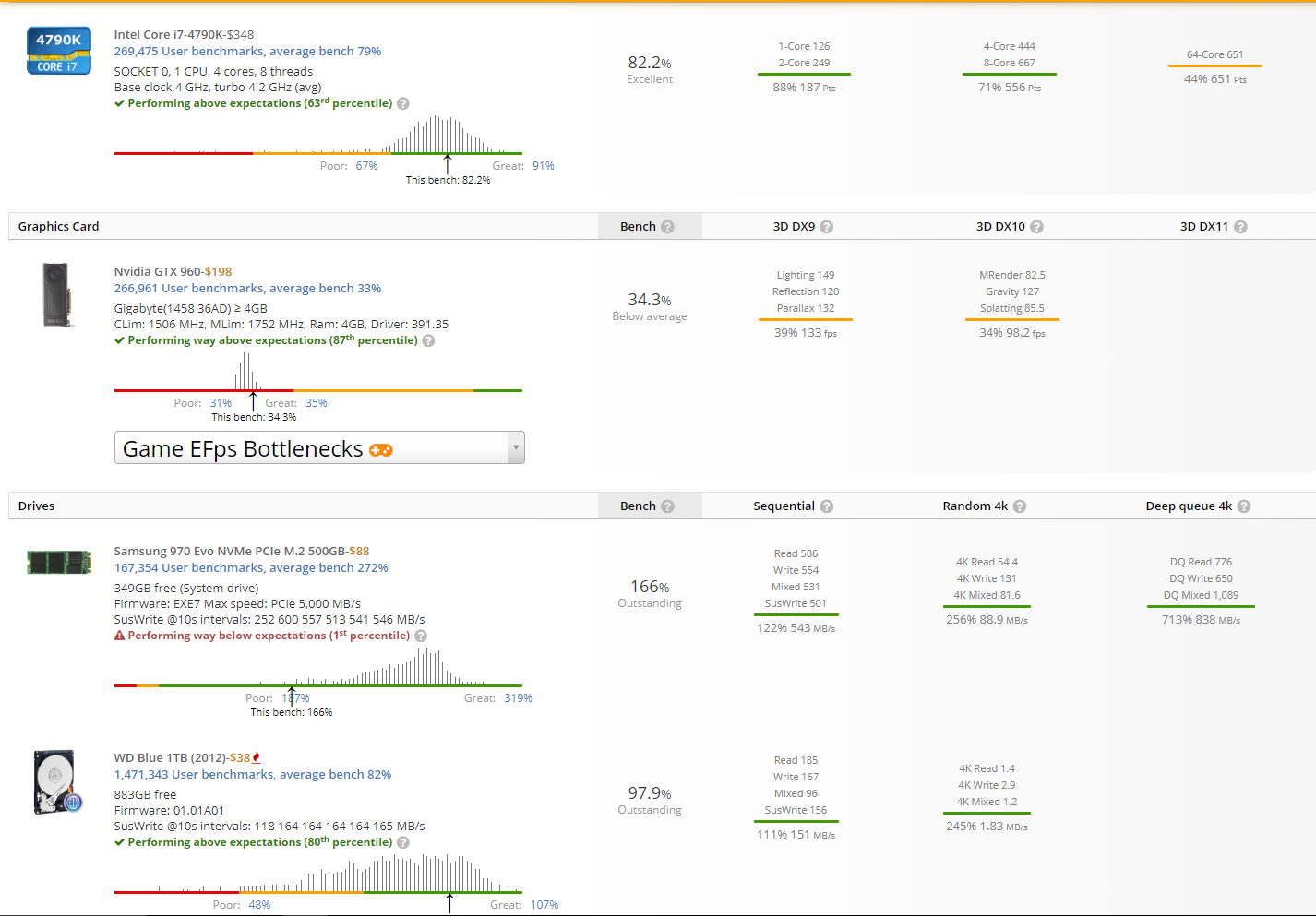Open 1,471,343 User benchmarks link for WD
Viewport: 1316px width, 916px height.
(253, 775)
